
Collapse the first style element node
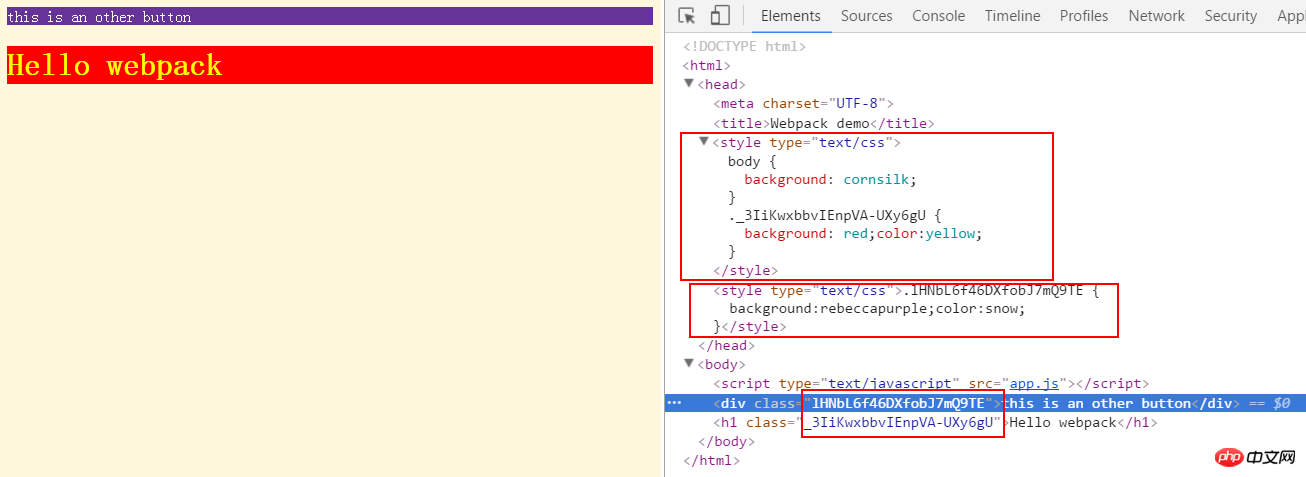(704, 142)
